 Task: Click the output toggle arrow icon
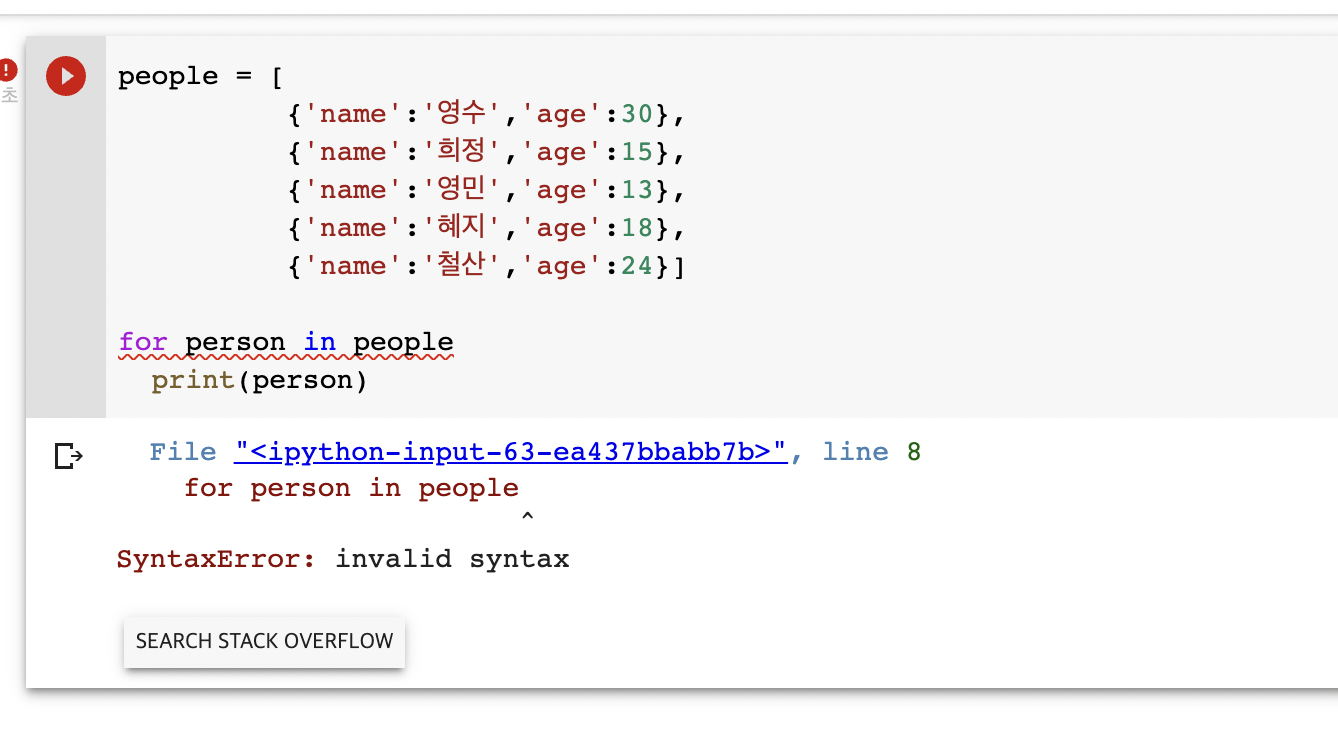[68, 456]
